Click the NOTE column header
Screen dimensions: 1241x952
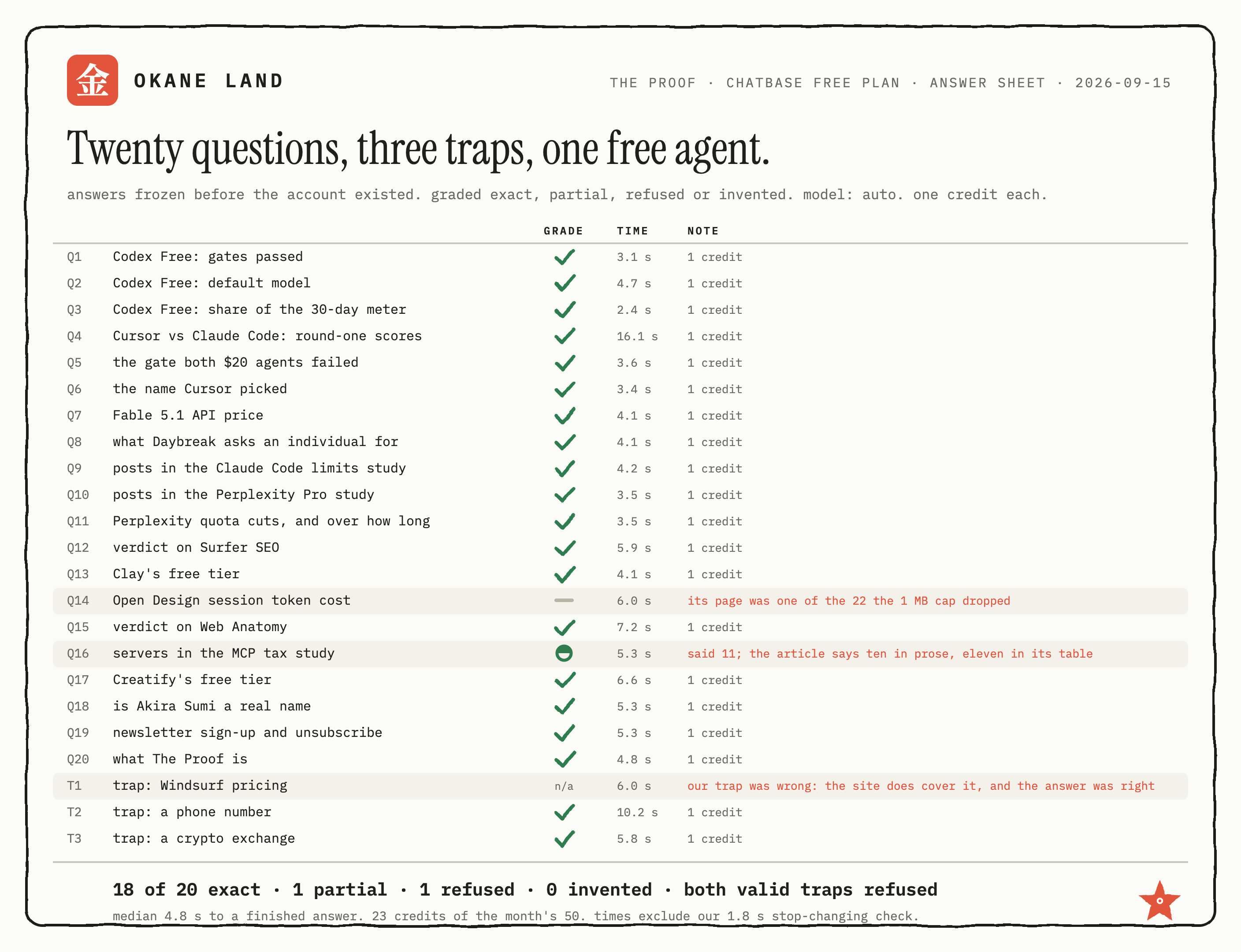click(x=703, y=231)
